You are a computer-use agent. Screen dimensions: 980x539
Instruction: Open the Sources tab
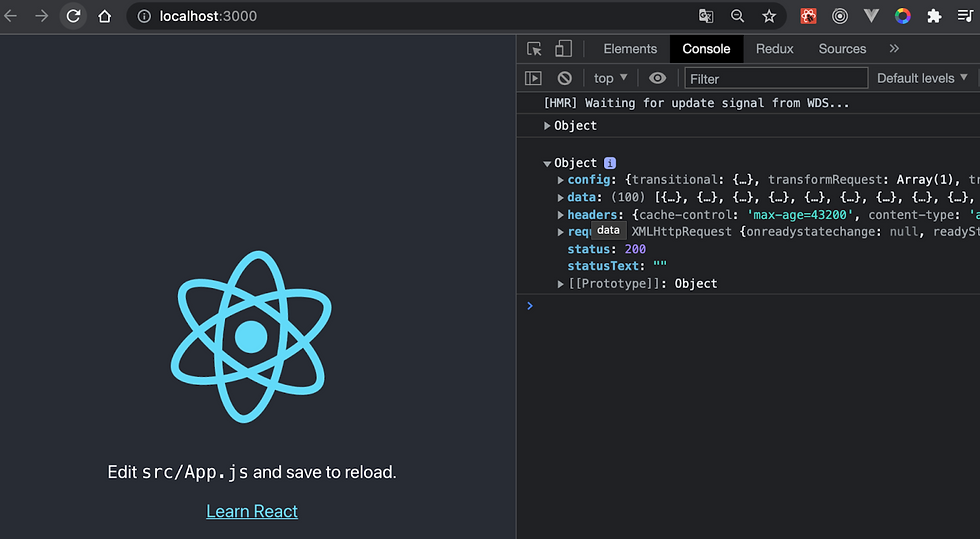pos(842,49)
